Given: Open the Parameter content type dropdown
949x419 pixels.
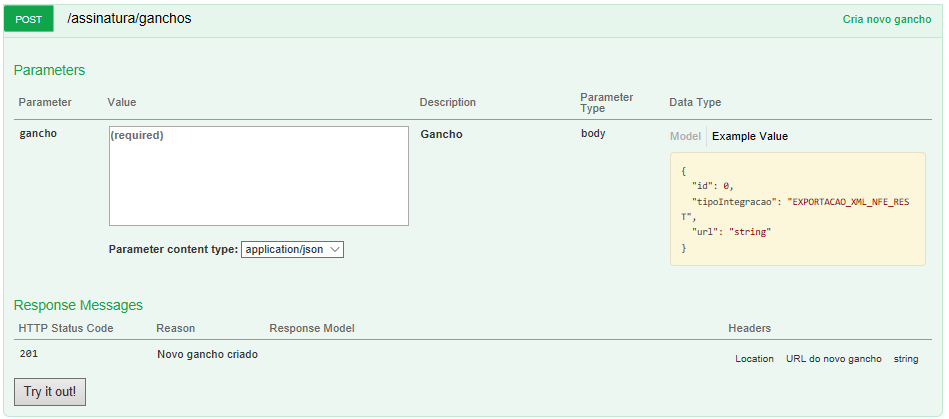Looking at the screenshot, I should coord(292,249).
